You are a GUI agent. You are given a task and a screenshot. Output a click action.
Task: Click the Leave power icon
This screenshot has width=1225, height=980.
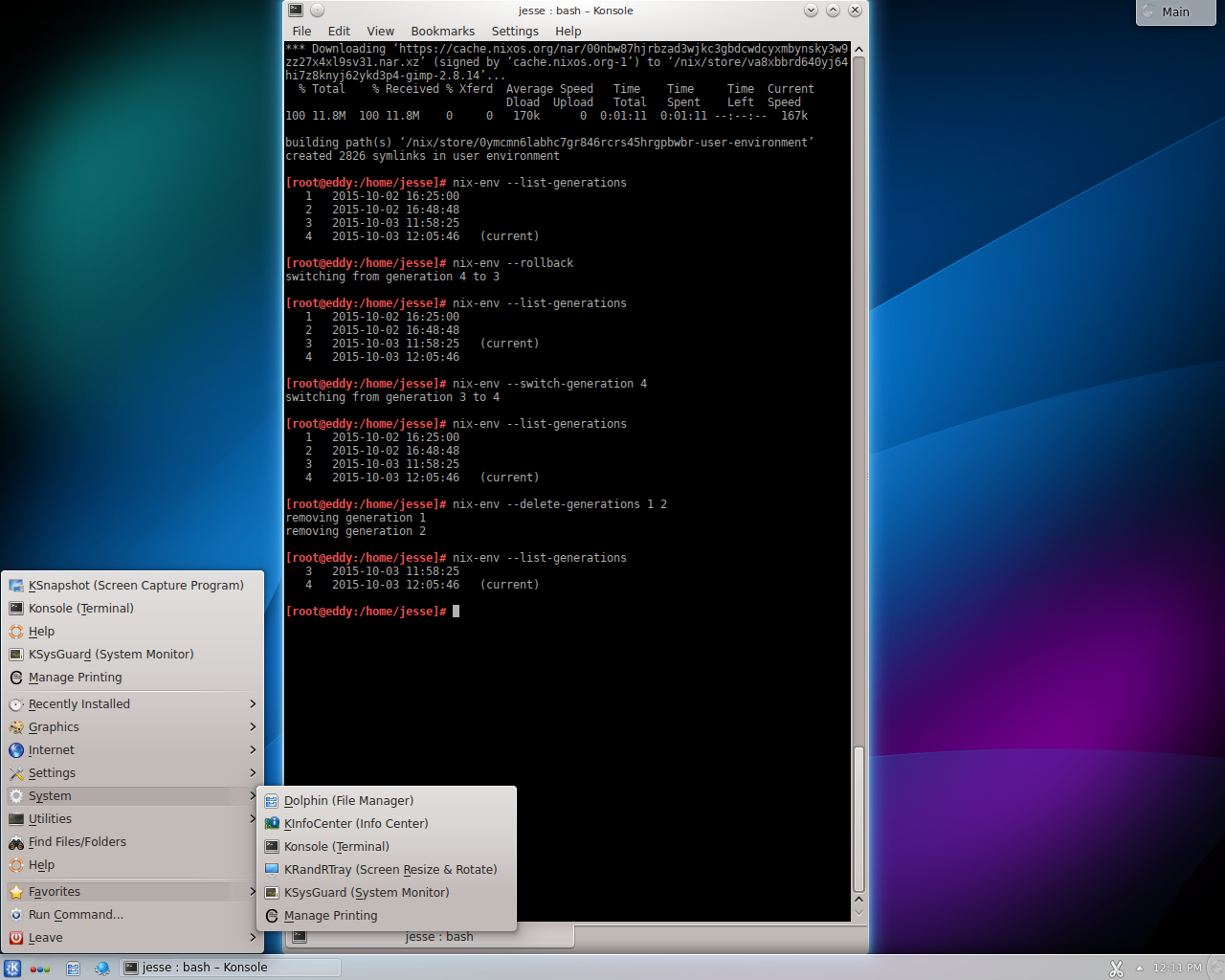(x=16, y=938)
